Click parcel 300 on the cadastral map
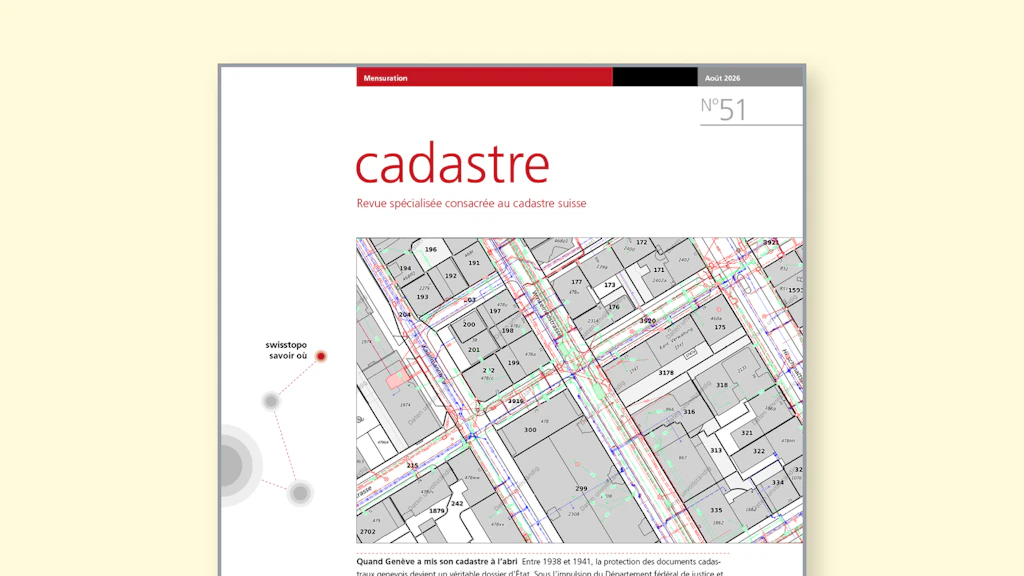This screenshot has height=576, width=1024. pos(530,430)
